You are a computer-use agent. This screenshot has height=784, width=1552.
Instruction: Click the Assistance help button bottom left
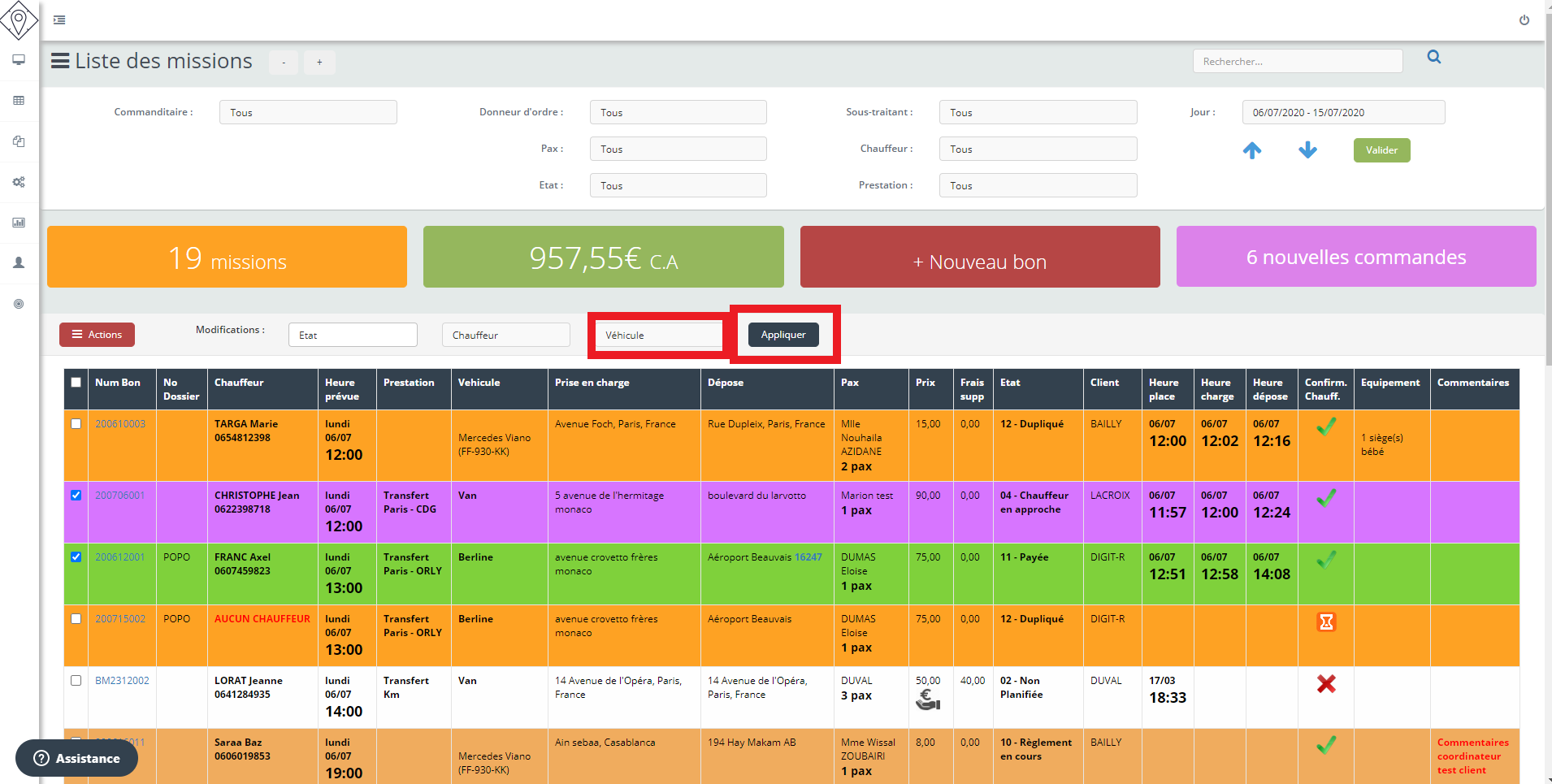click(76, 758)
